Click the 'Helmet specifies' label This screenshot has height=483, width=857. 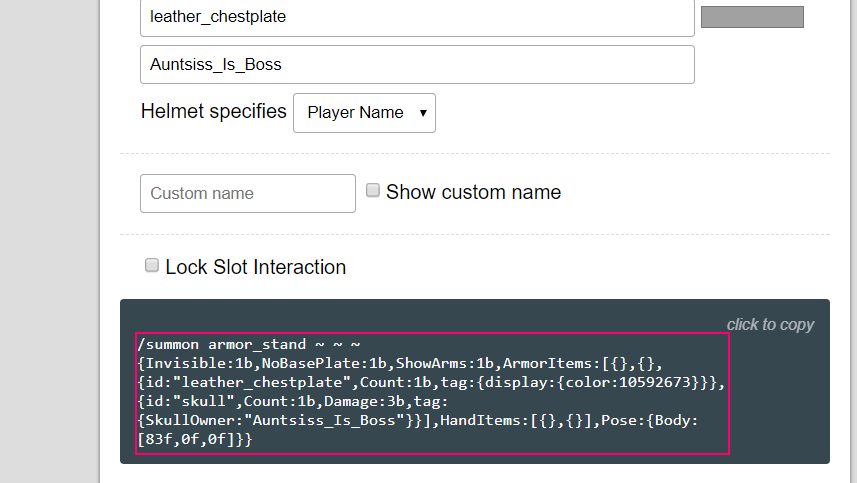[214, 111]
